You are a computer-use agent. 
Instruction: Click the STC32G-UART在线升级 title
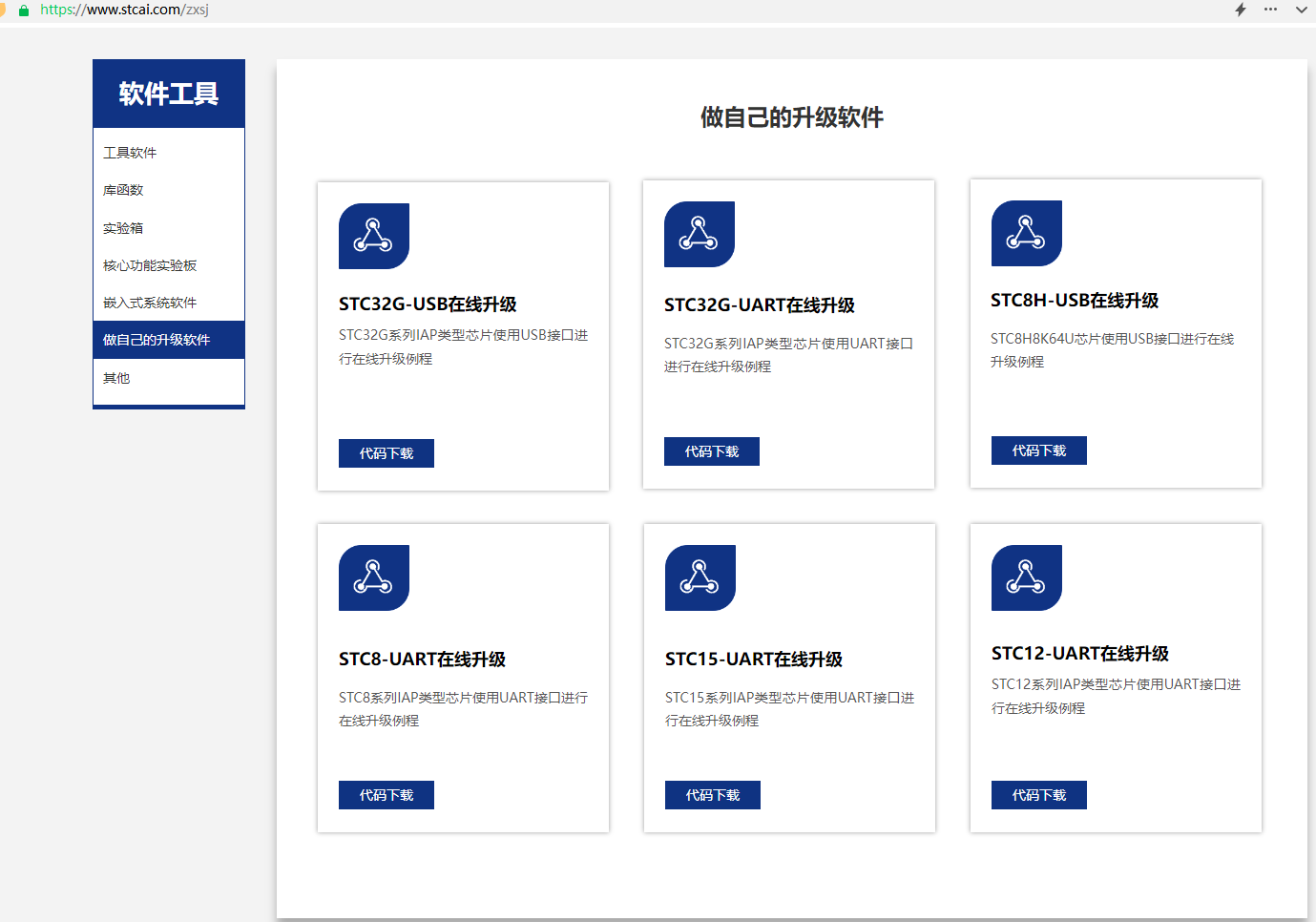(x=760, y=305)
